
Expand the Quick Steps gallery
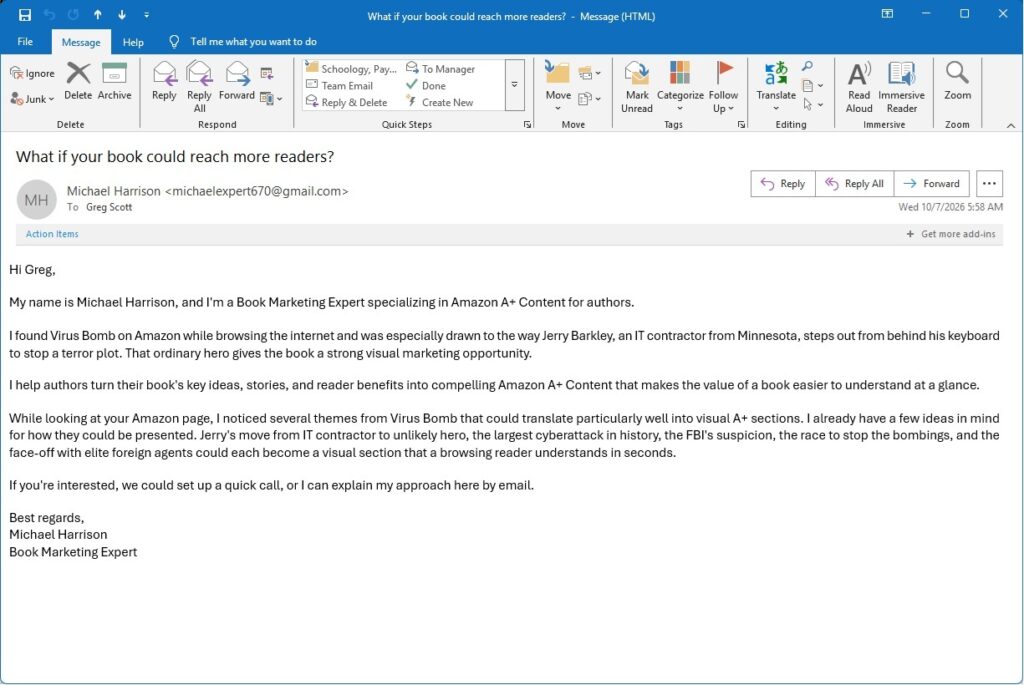[x=515, y=85]
